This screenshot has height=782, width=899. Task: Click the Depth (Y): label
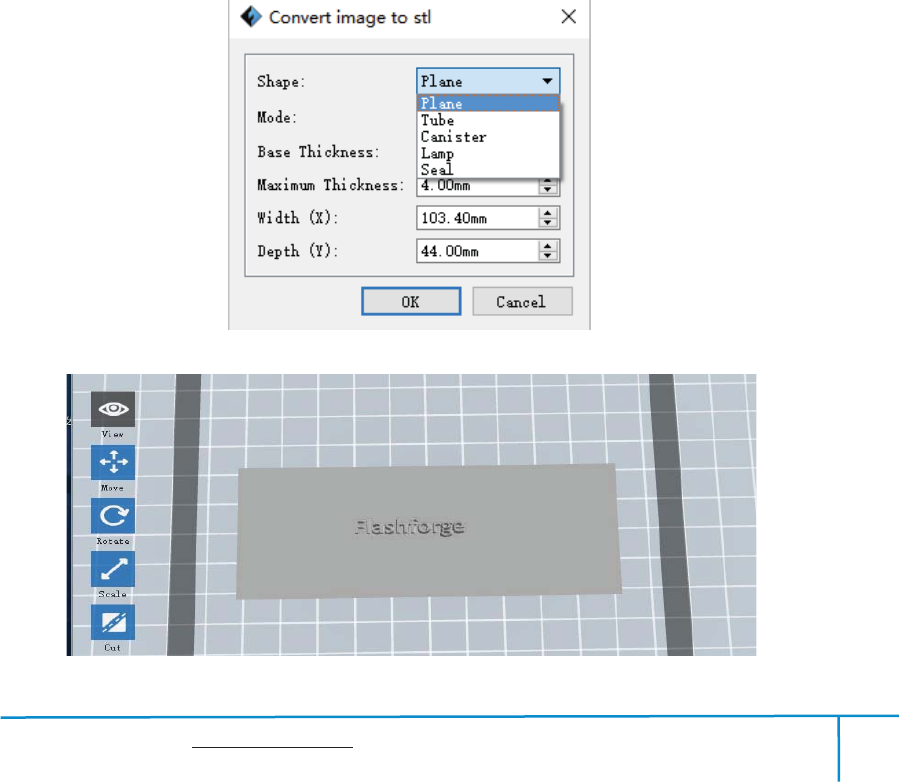click(298, 251)
